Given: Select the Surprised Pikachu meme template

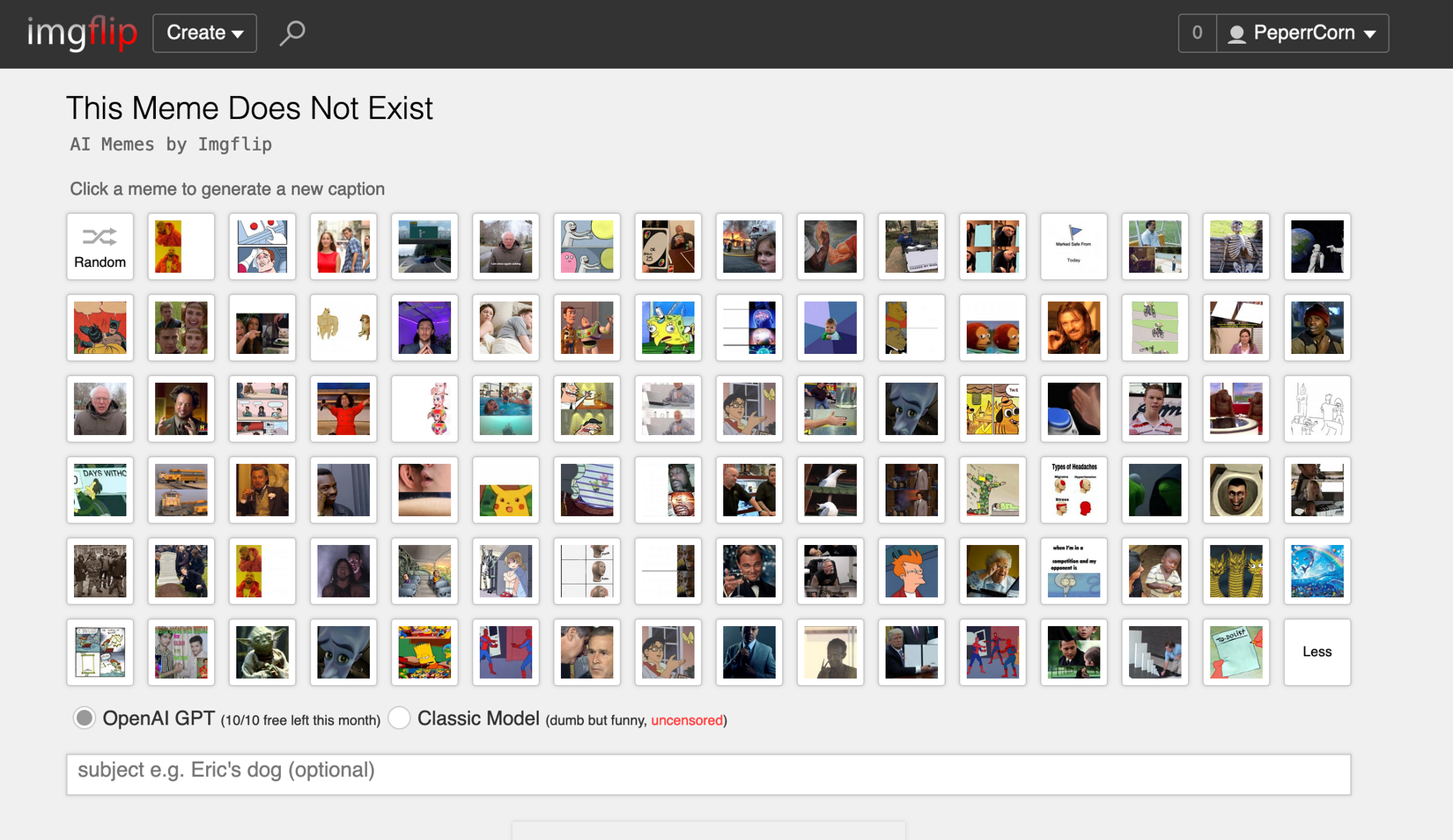Looking at the screenshot, I should [x=505, y=490].
